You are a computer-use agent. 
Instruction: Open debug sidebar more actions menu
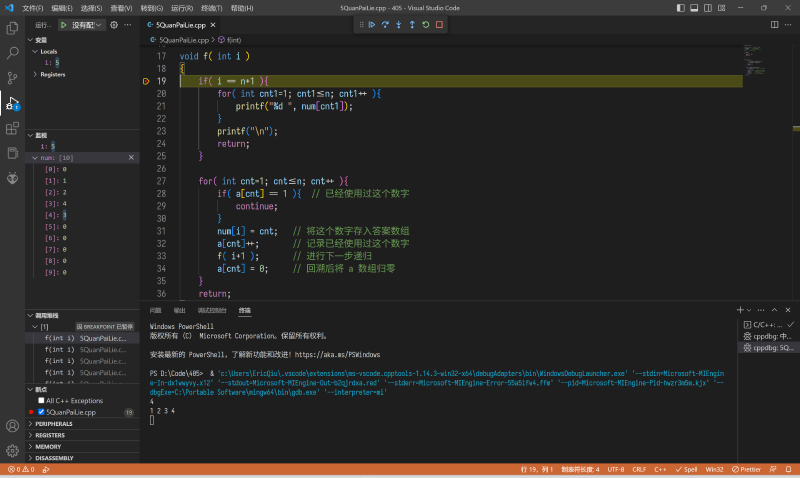click(x=128, y=25)
